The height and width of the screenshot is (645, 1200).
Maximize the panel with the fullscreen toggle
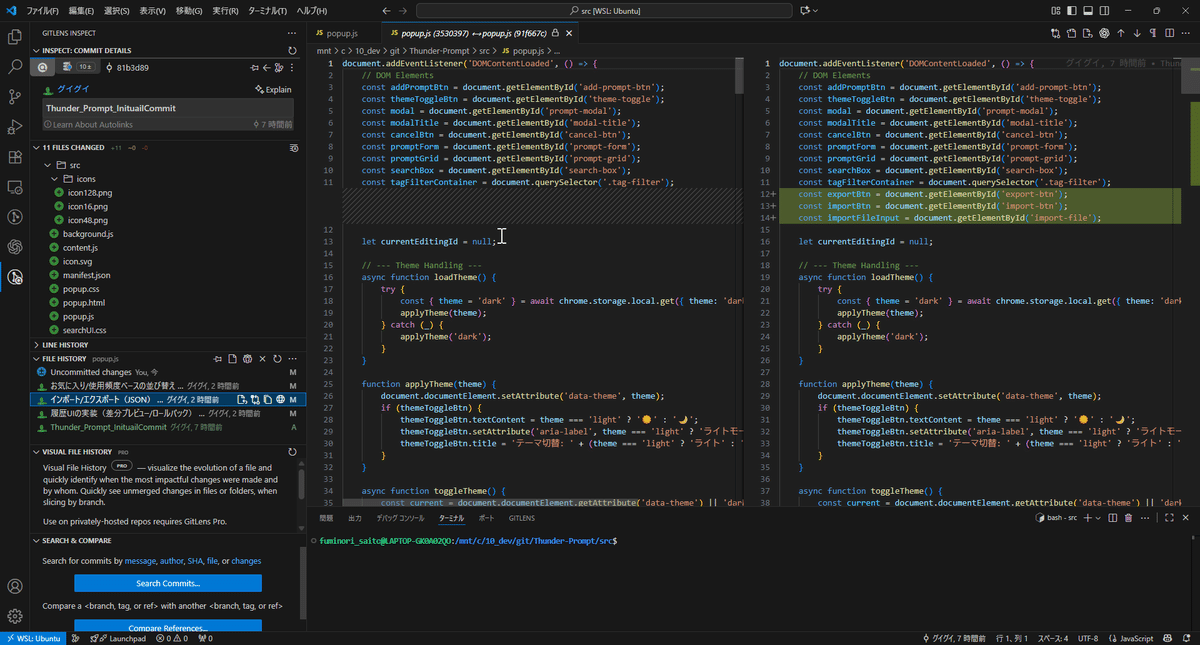[x=1169, y=518]
